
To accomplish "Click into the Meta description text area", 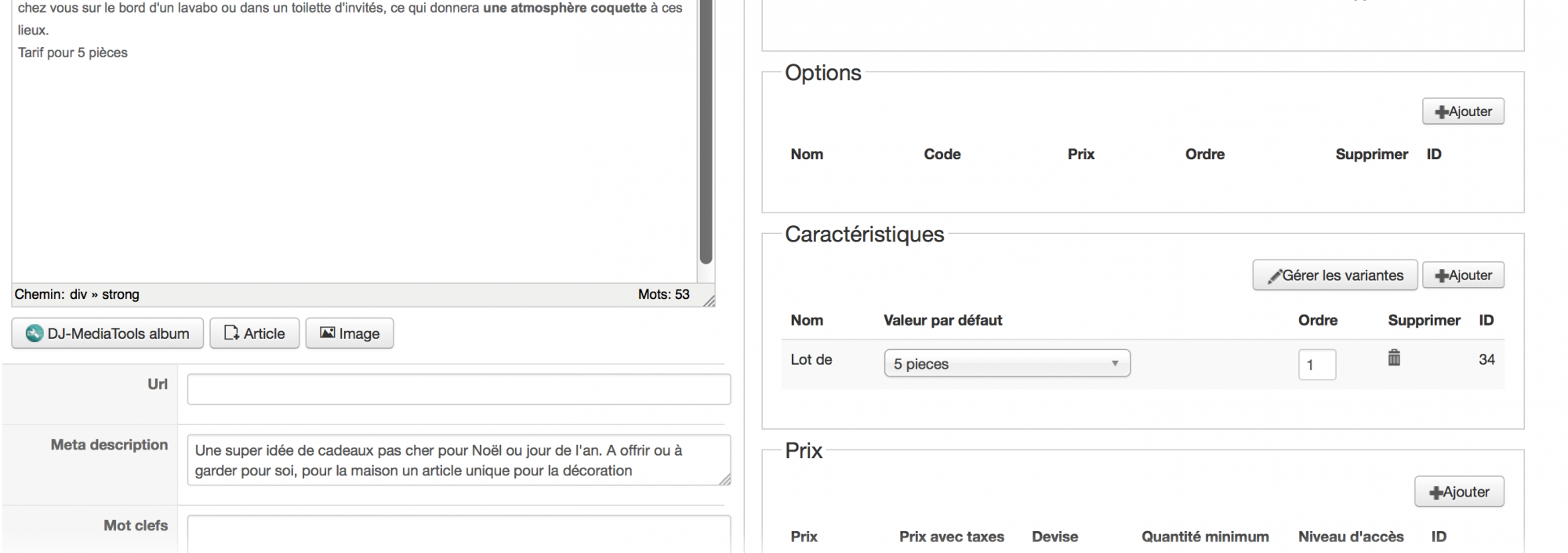I will (459, 460).
